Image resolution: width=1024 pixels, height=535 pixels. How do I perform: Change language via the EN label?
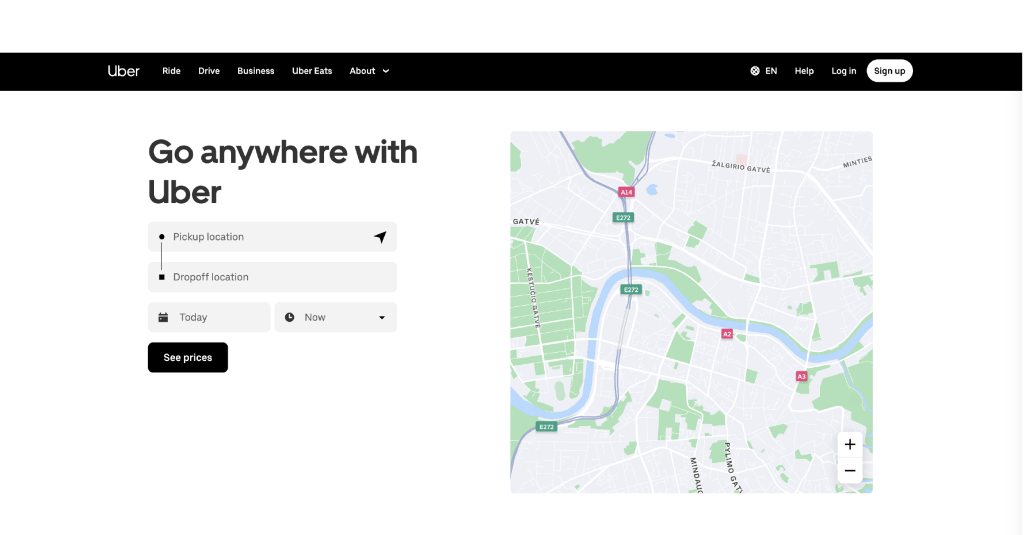coord(771,71)
